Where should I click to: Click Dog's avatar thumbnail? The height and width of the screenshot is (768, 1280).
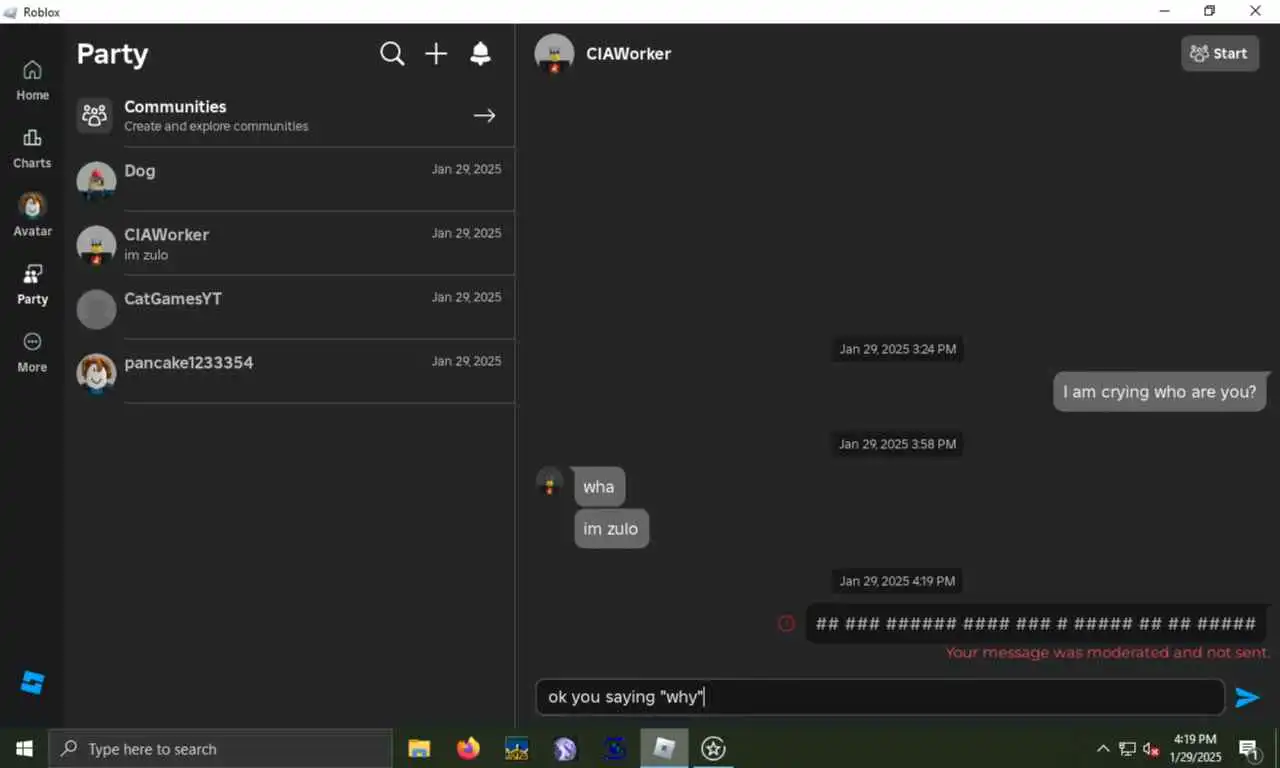(96, 181)
